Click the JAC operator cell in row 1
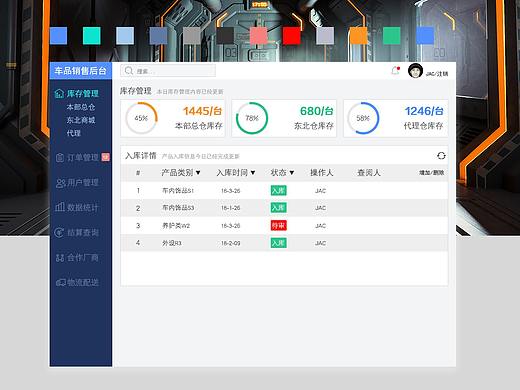Viewport: 520px width, 390px height. pyautogui.click(x=320, y=191)
